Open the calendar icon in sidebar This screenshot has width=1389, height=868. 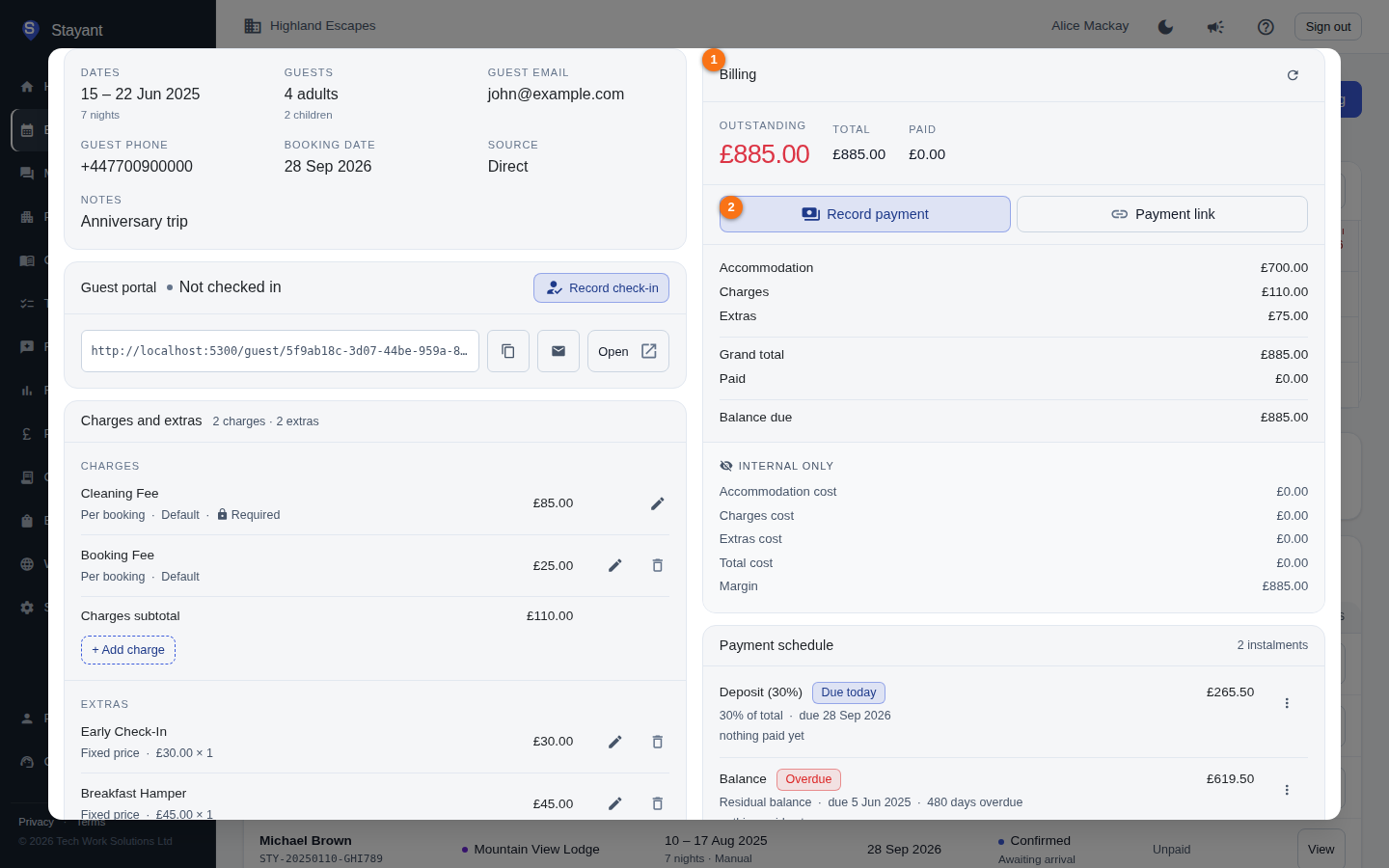[x=27, y=130]
